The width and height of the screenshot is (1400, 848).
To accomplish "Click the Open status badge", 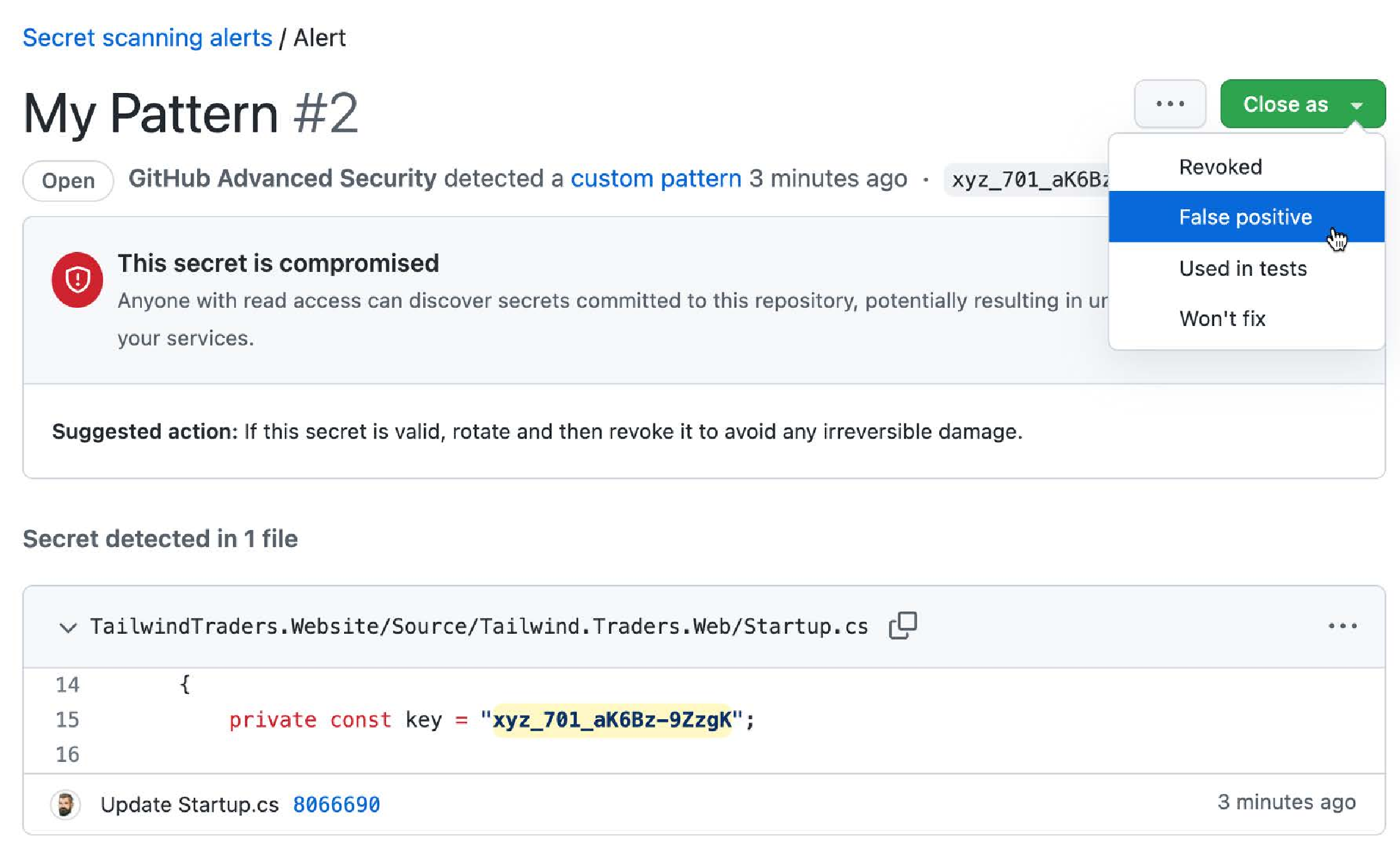I will [68, 181].
